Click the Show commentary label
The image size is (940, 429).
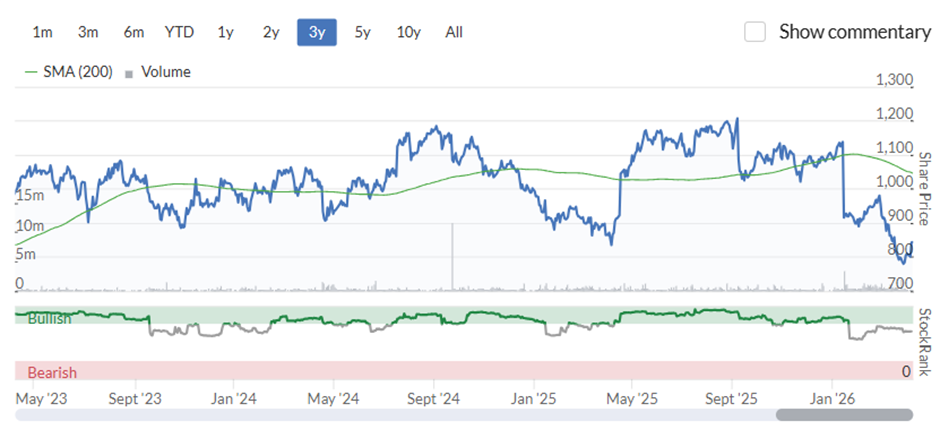(855, 32)
